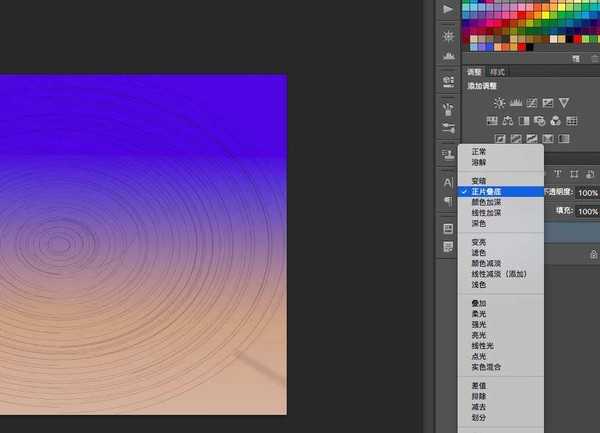600x433 pixels.
Task: Choose 差值 blend mode
Action: (501, 386)
